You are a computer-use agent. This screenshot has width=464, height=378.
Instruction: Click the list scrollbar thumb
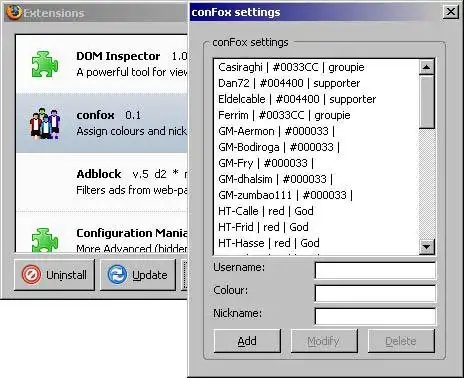point(426,102)
